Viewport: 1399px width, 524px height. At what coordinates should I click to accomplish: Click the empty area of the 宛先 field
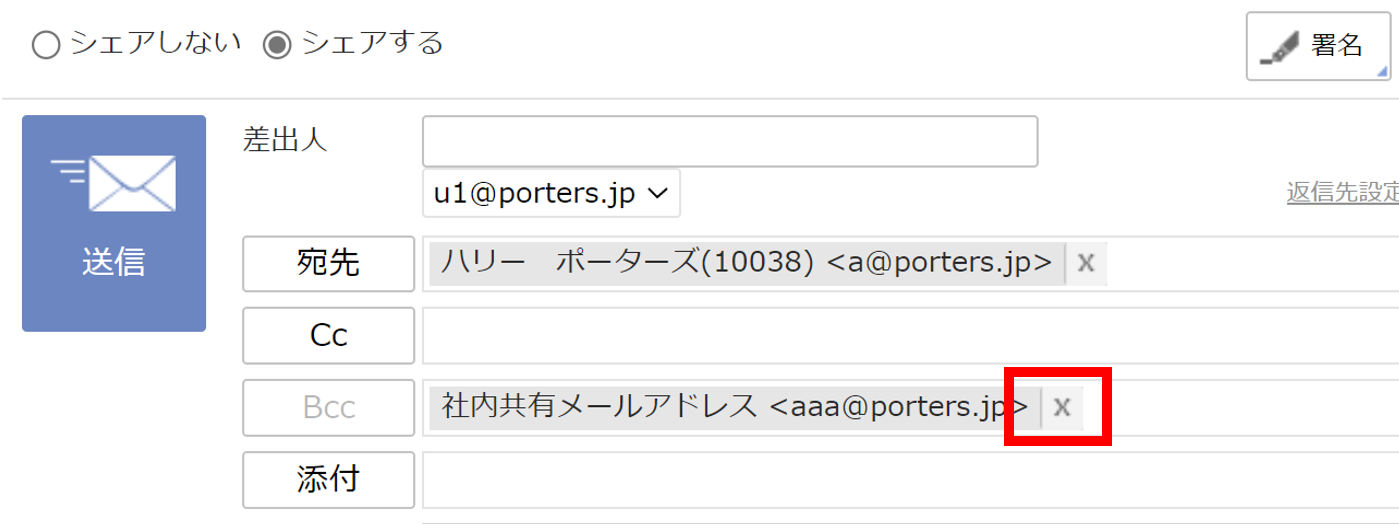click(1250, 264)
